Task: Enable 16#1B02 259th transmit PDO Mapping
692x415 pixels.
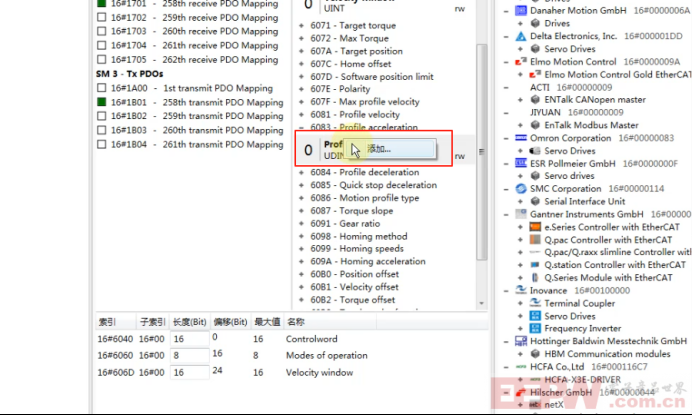Action: click(102, 116)
